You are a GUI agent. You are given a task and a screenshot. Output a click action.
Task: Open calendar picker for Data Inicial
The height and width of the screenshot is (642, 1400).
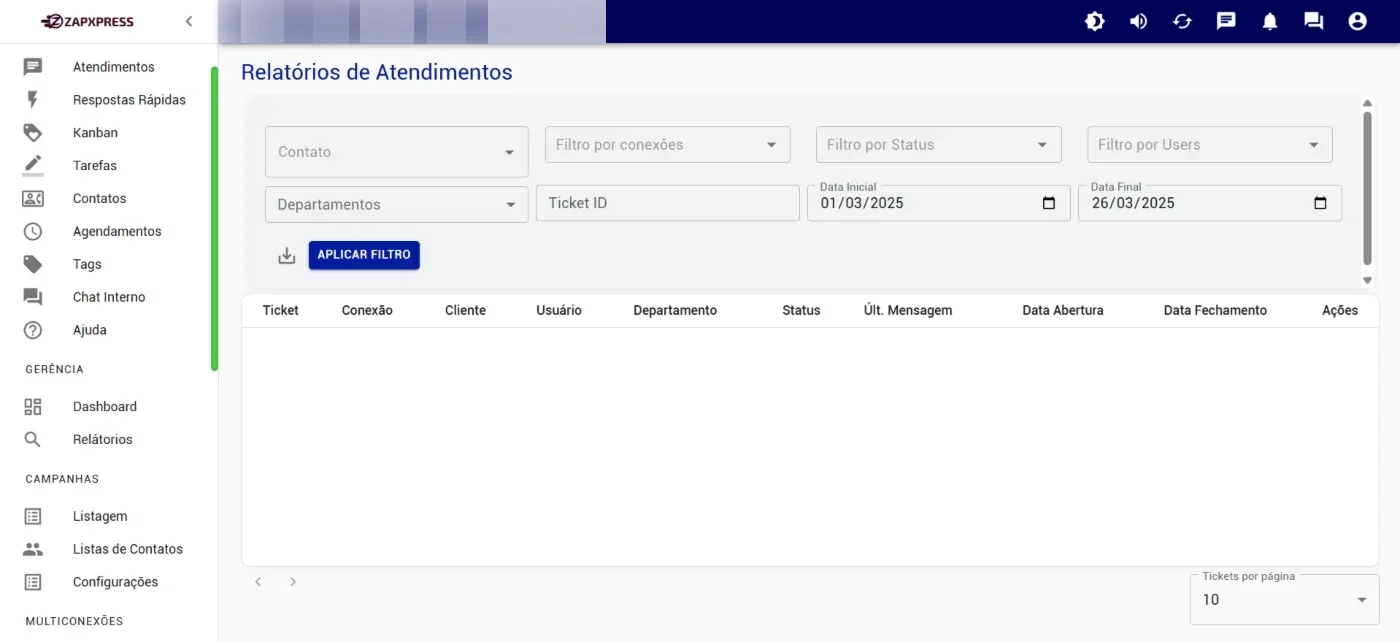pyautogui.click(x=1049, y=203)
